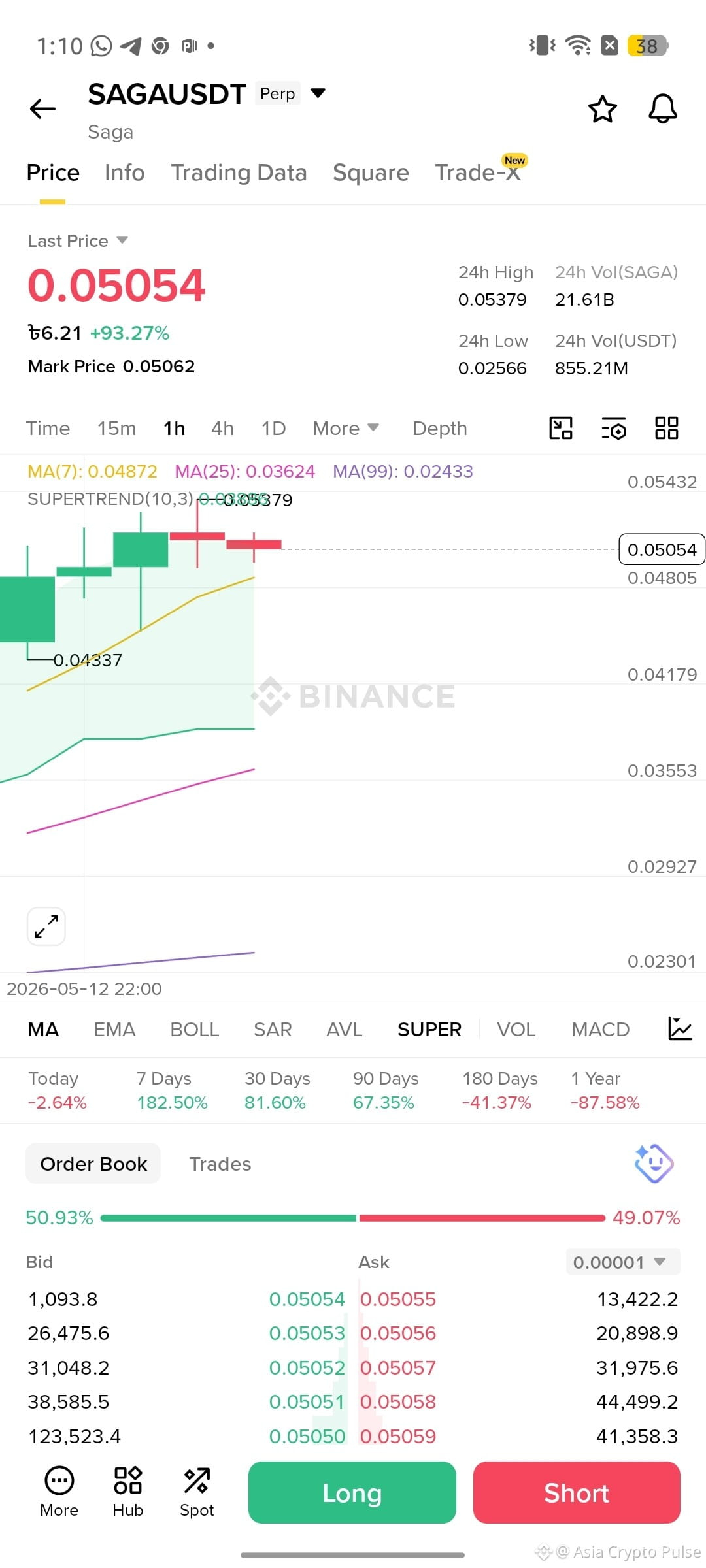Toggle the AVL indicator
The height and width of the screenshot is (1568, 706).
(345, 1029)
